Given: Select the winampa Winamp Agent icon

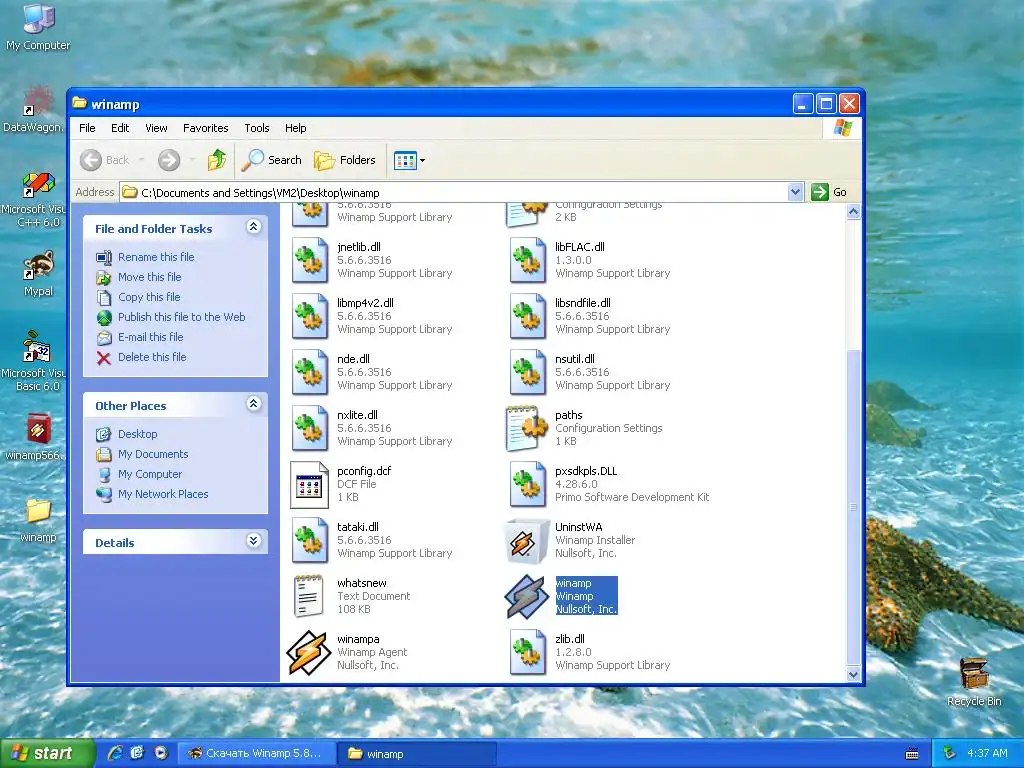Looking at the screenshot, I should point(309,652).
